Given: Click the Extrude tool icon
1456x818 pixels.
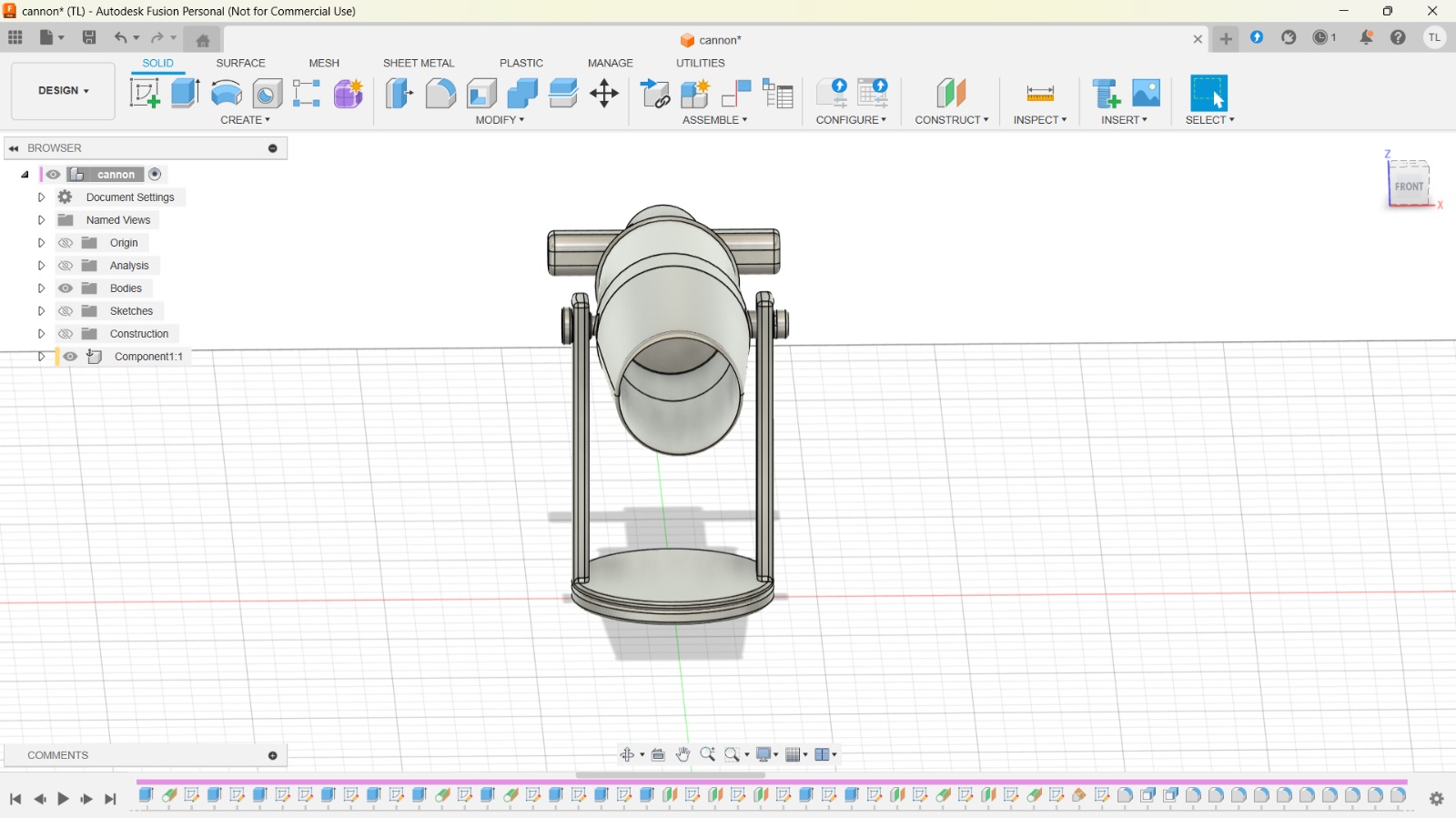Looking at the screenshot, I should coord(186,93).
